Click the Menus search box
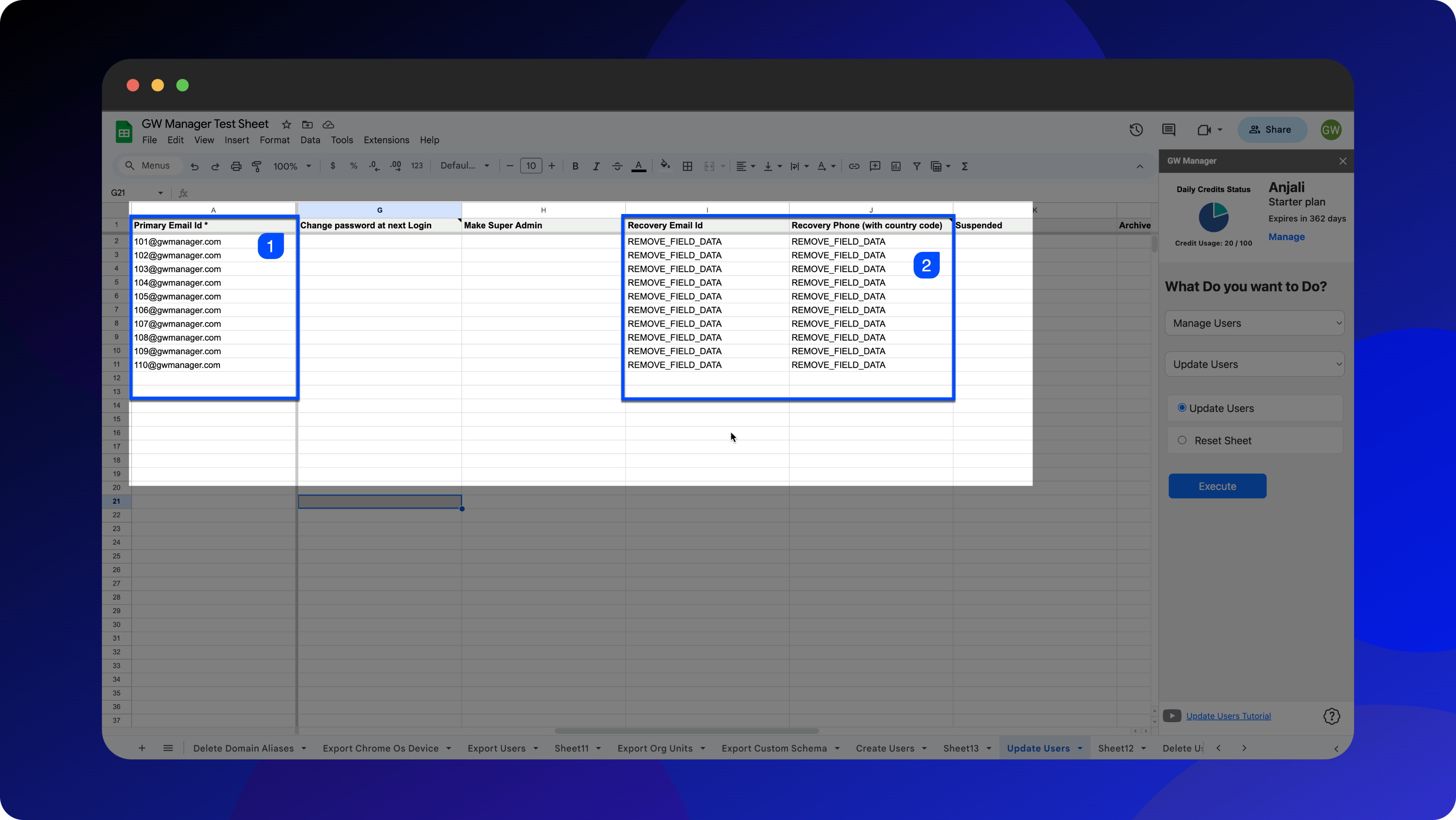The width and height of the screenshot is (1456, 820). pos(150,166)
